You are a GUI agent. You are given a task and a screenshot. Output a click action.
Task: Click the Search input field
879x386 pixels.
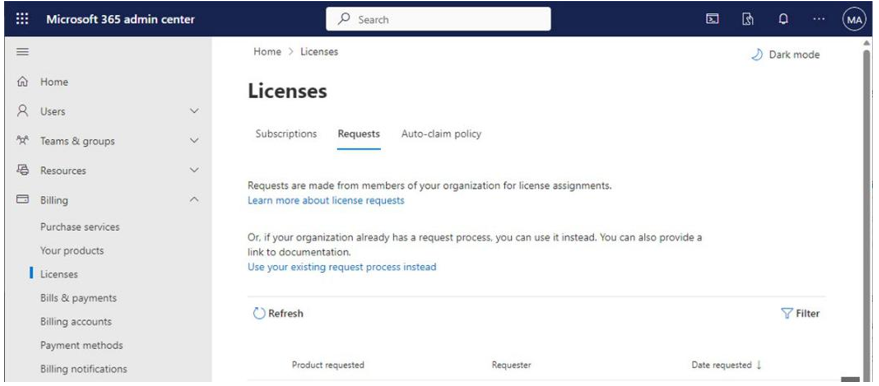coord(438,20)
